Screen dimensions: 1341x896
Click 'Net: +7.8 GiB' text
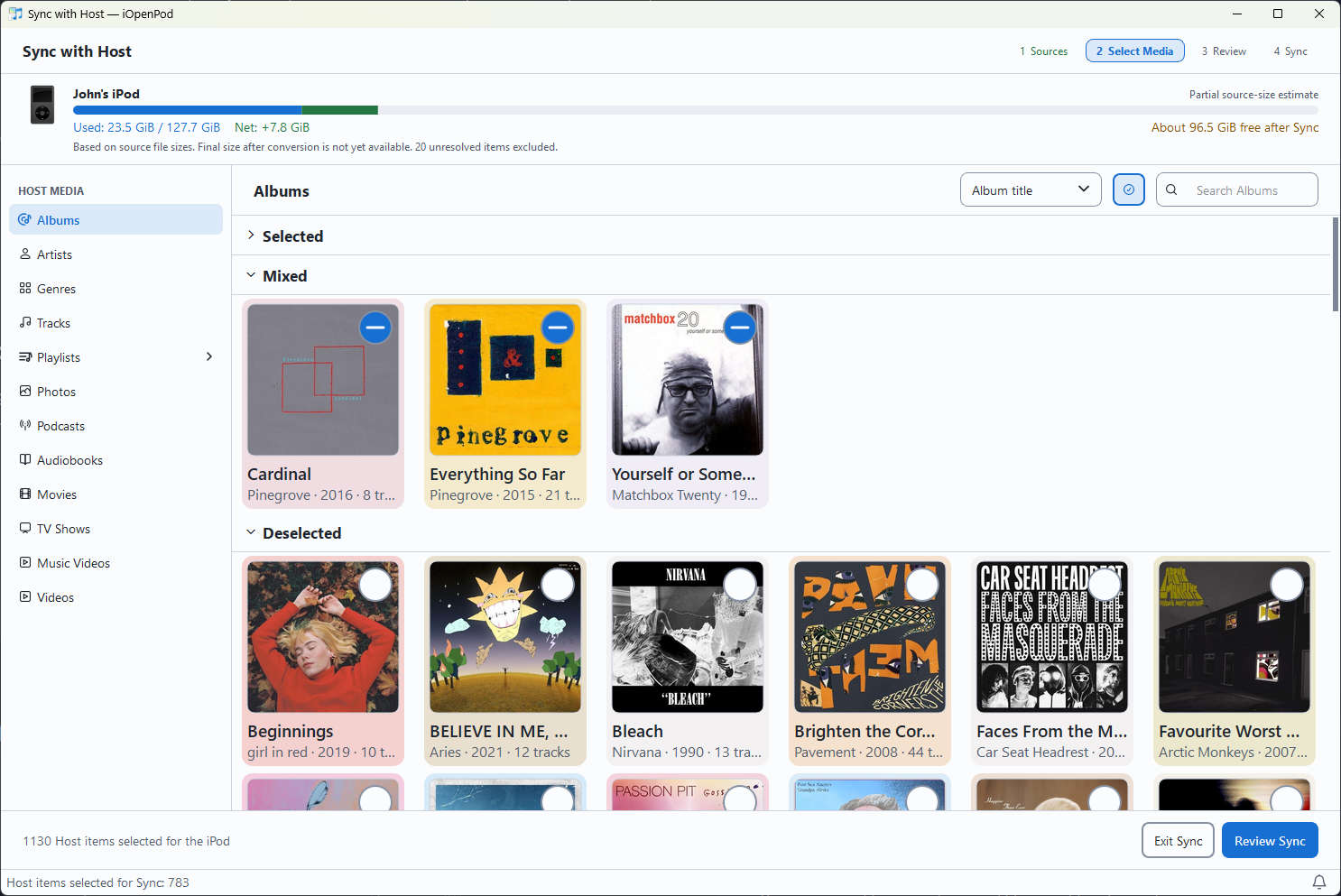pyautogui.click(x=272, y=127)
